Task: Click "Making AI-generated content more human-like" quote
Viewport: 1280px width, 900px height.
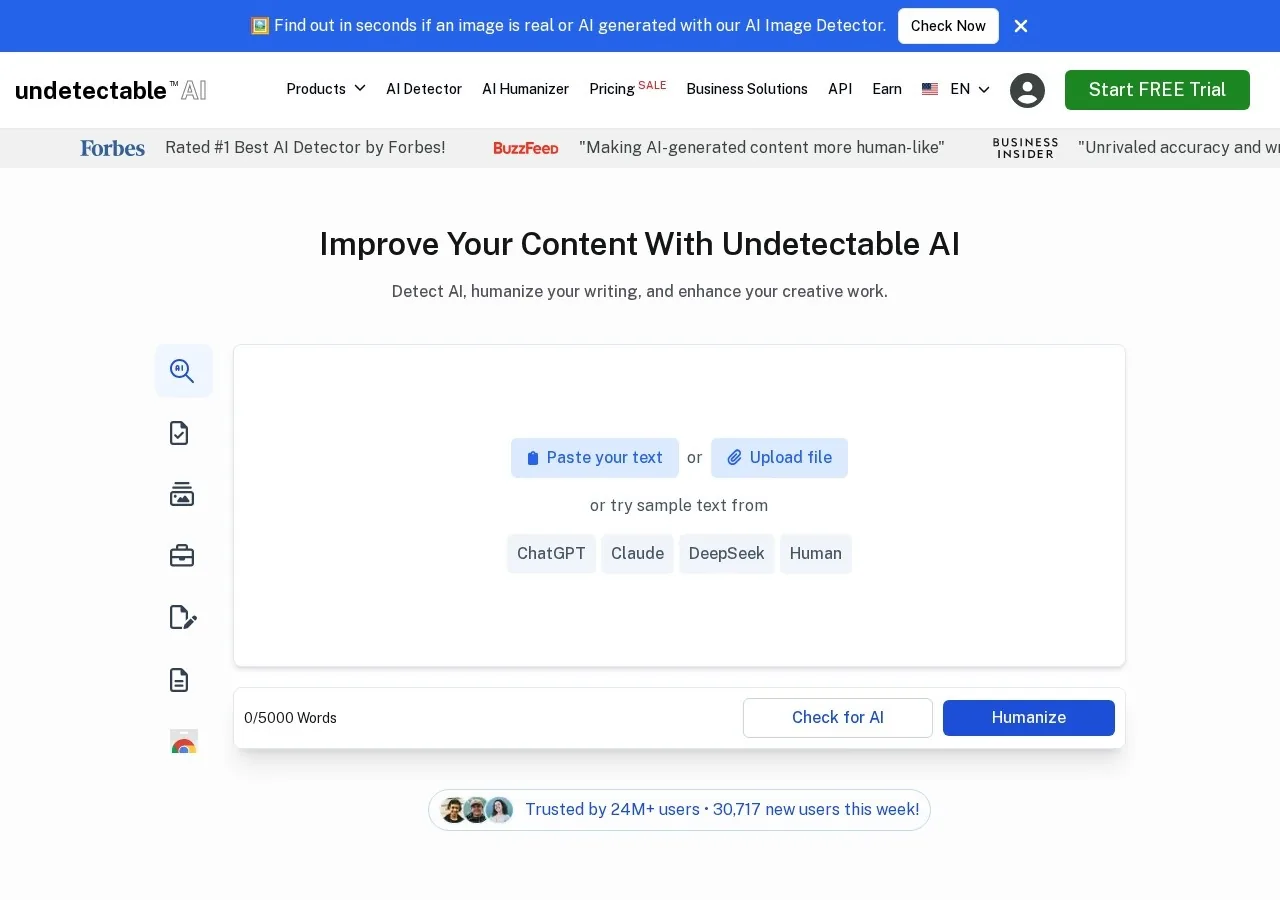Action: click(762, 148)
